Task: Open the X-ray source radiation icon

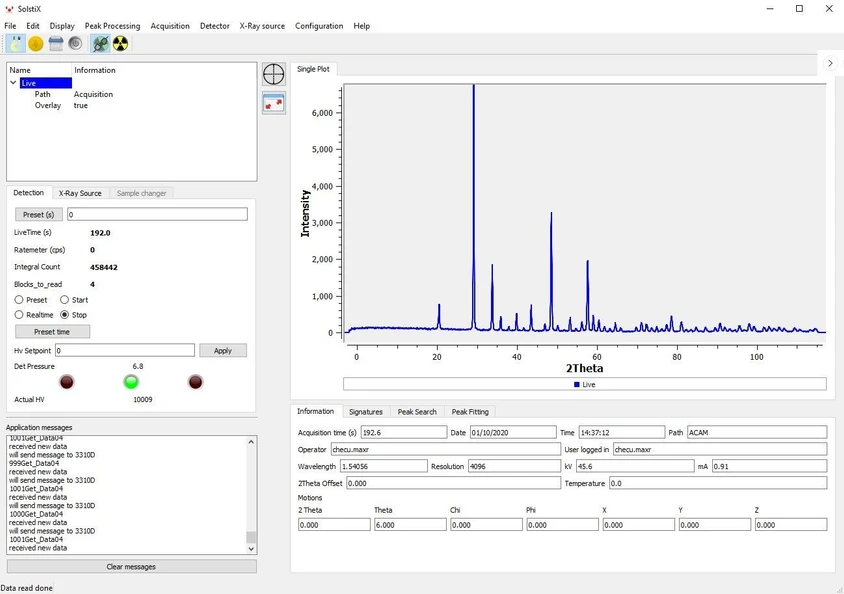Action: coord(119,43)
